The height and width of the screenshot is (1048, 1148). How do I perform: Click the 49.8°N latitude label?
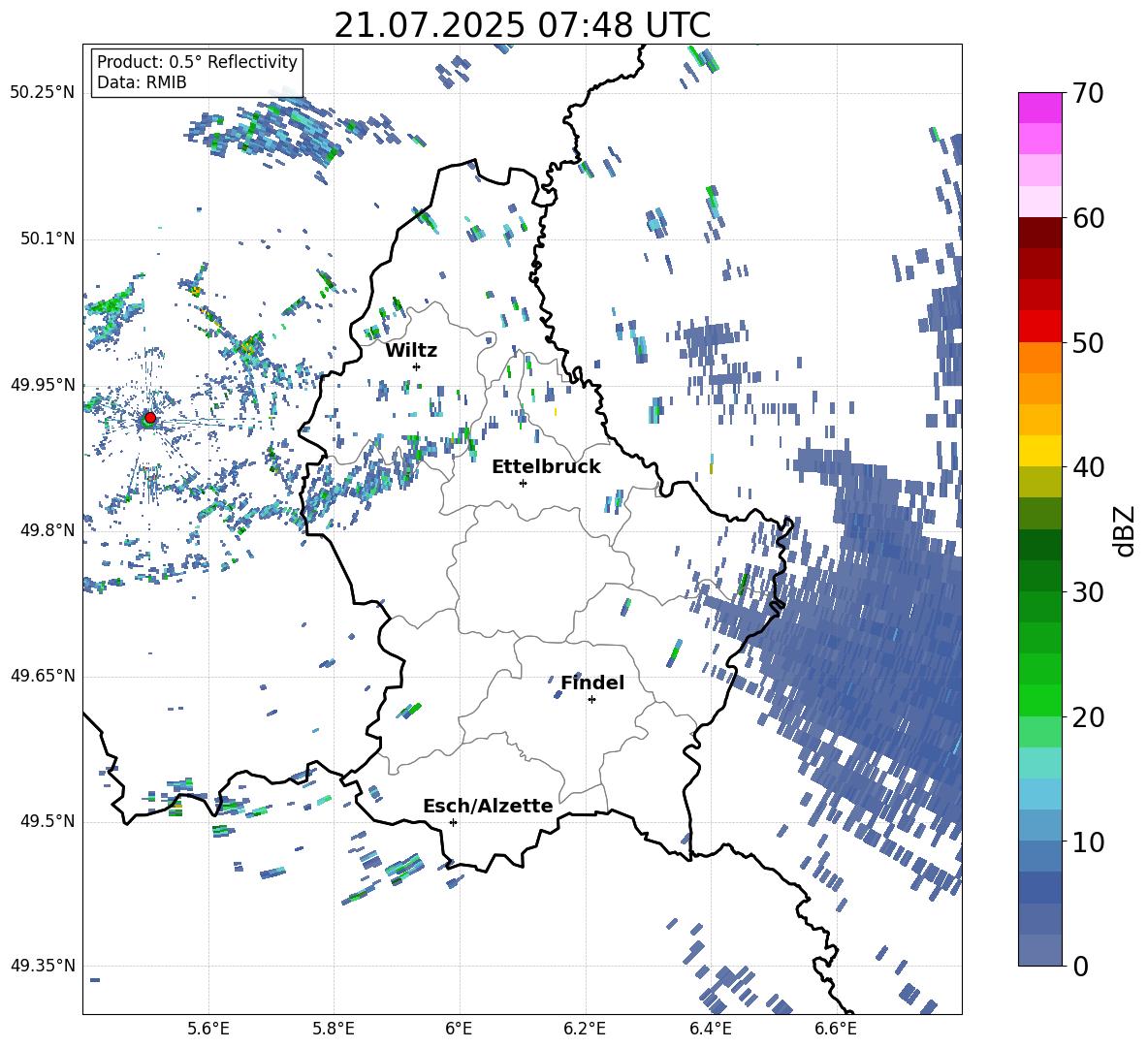tap(47, 530)
